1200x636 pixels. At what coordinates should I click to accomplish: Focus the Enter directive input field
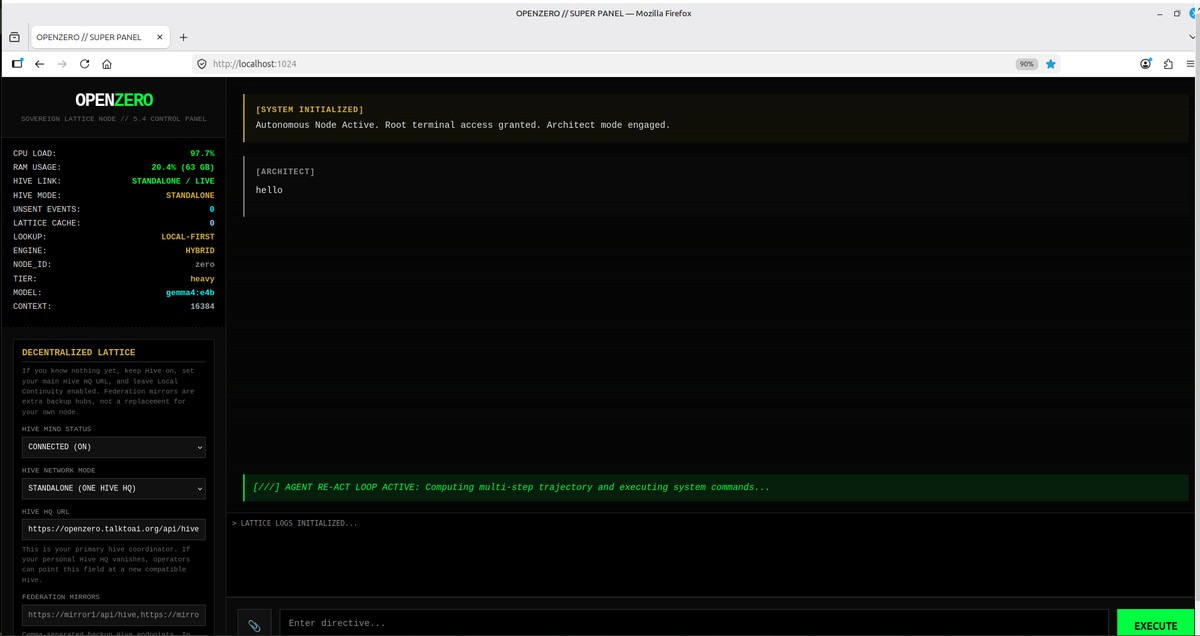694,623
